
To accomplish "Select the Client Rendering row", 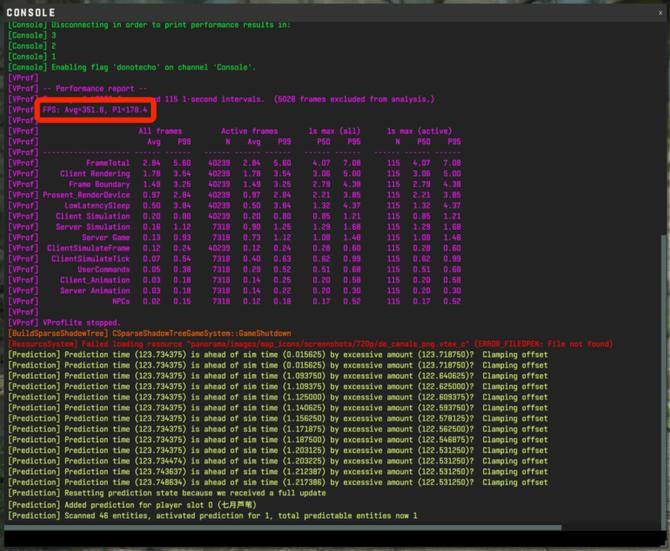I will pyautogui.click(x=95, y=173).
